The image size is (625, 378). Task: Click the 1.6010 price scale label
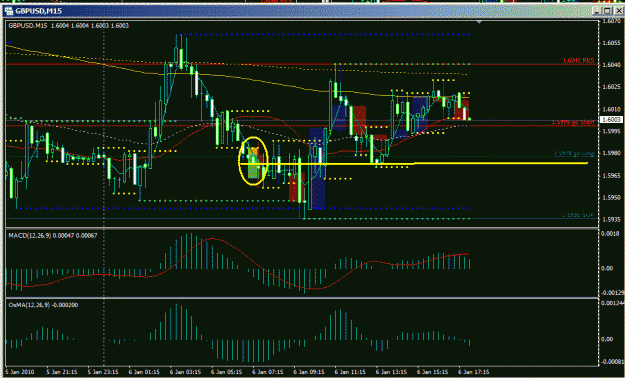[611, 109]
